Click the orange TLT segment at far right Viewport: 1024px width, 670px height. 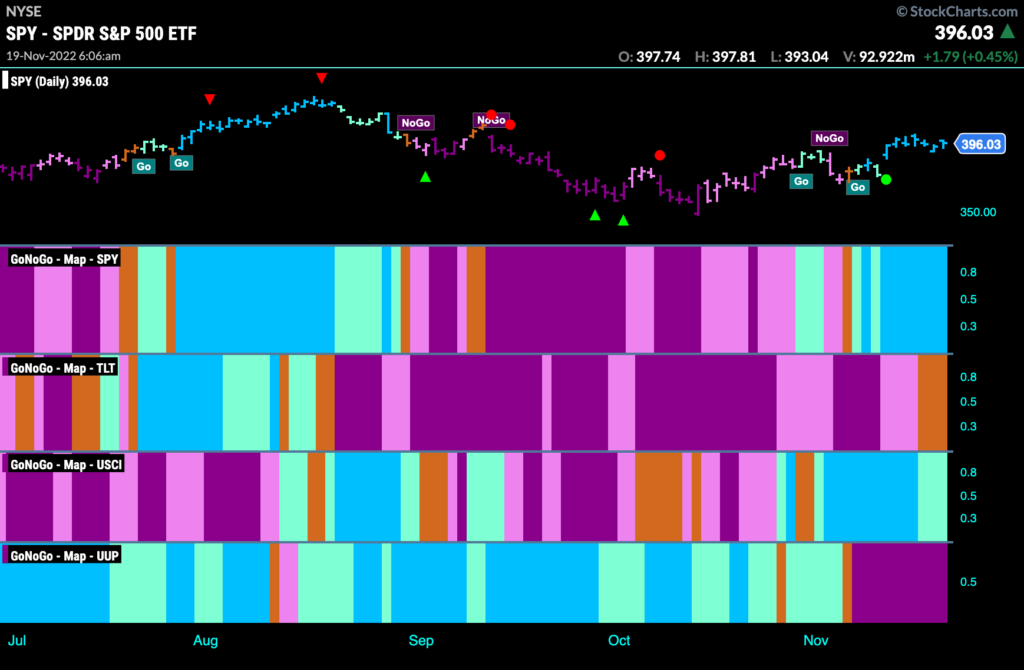[x=933, y=402]
